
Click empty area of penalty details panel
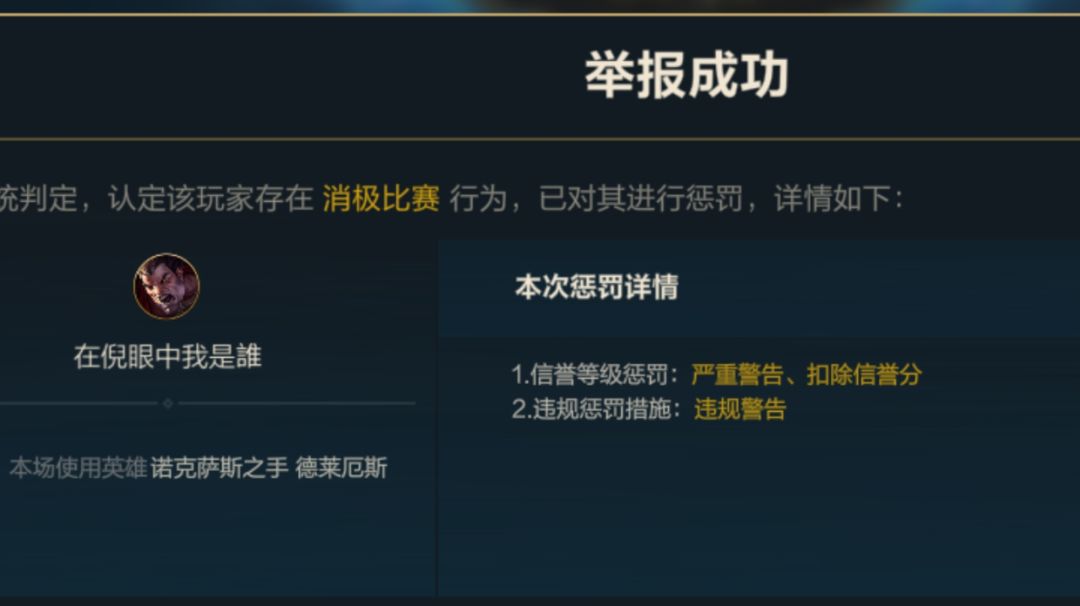point(758,510)
